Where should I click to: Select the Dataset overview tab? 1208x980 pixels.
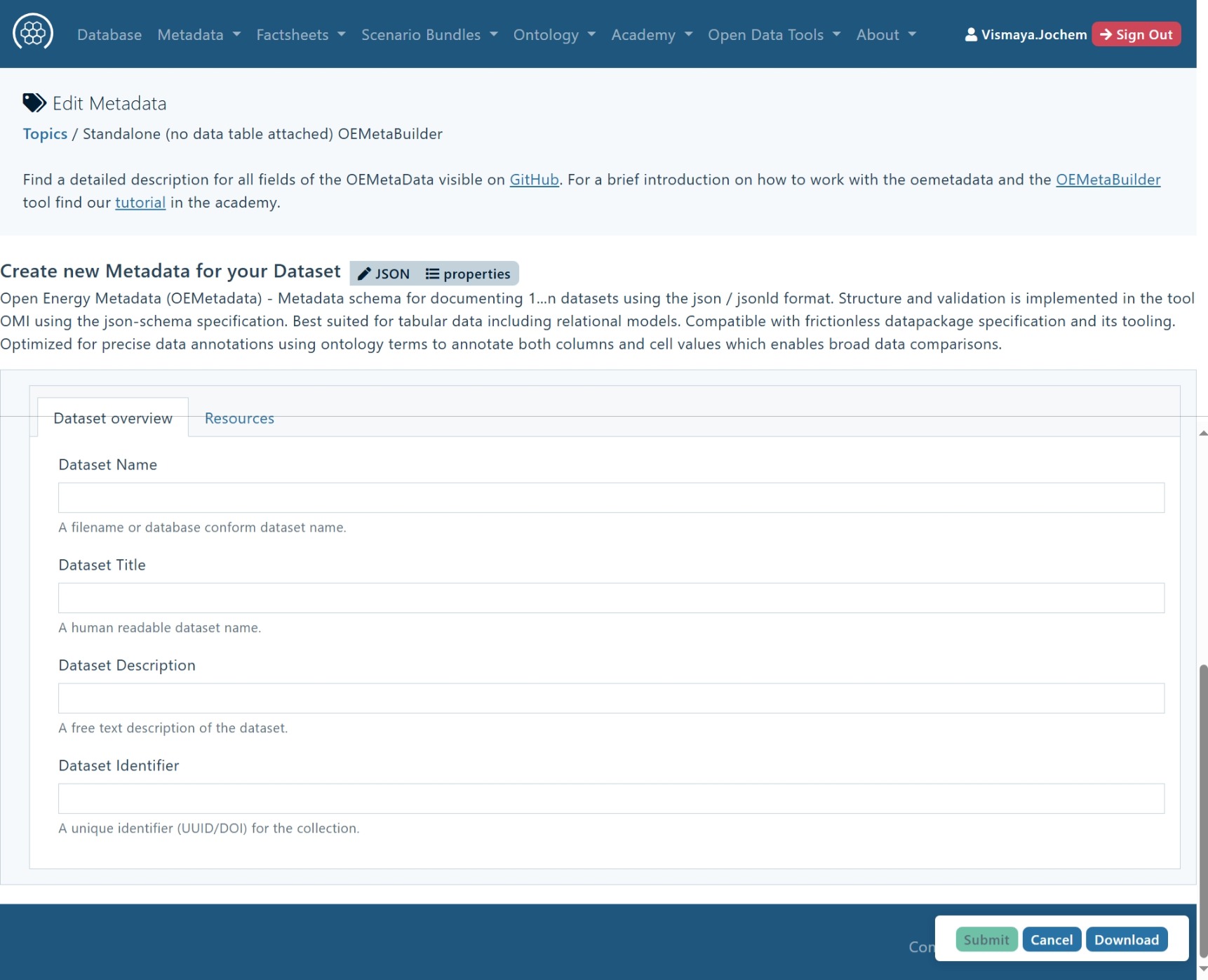[113, 417]
